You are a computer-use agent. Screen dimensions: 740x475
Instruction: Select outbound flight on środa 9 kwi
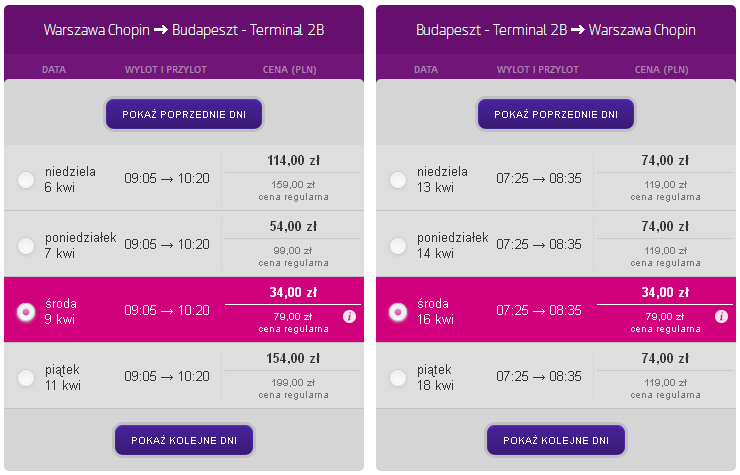[26, 312]
